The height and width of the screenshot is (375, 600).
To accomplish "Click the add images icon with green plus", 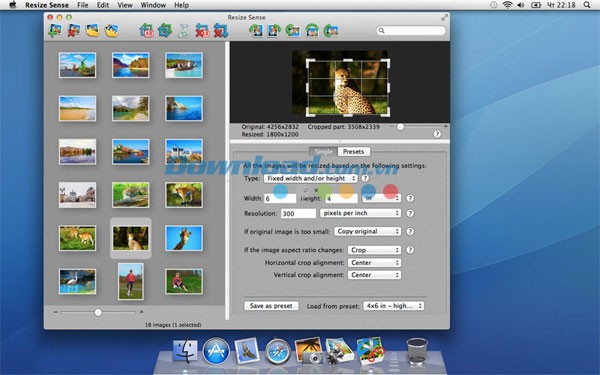I will point(55,30).
